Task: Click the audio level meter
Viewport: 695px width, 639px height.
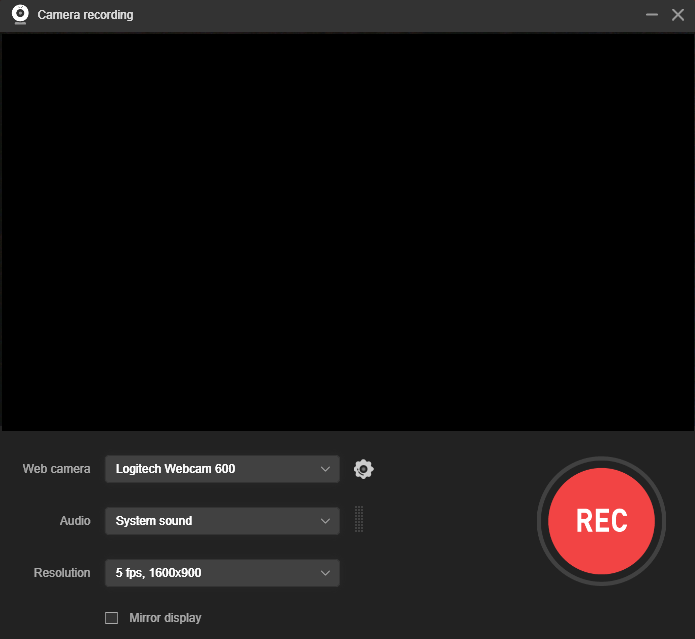Action: coord(359,519)
